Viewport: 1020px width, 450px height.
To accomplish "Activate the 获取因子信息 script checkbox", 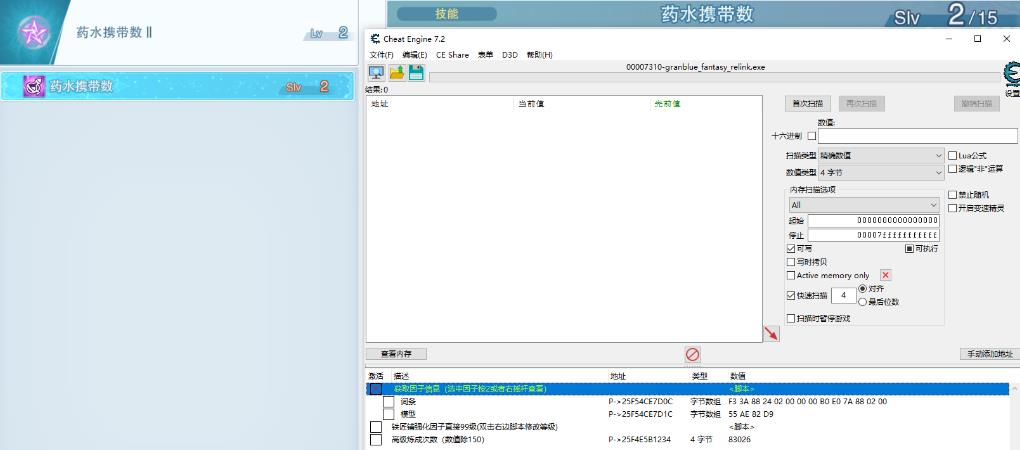I will tap(376, 389).
